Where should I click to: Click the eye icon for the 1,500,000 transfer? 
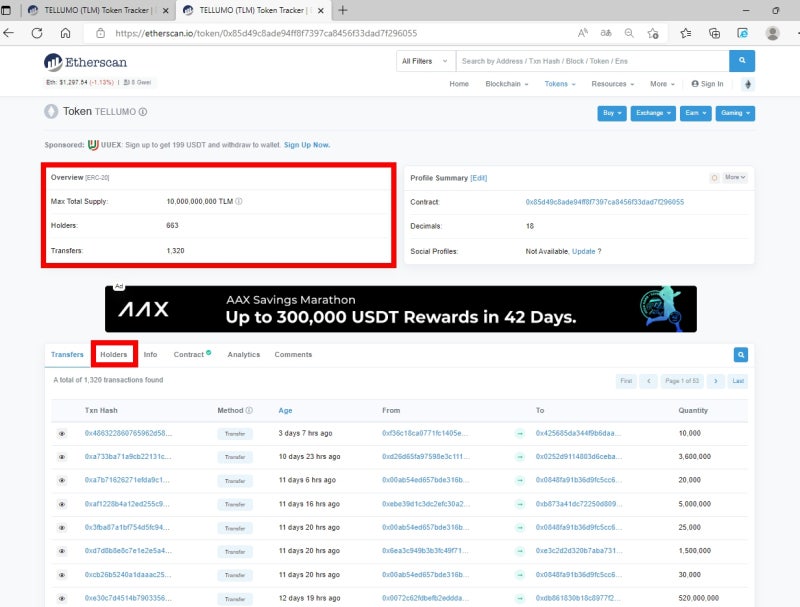tap(62, 551)
